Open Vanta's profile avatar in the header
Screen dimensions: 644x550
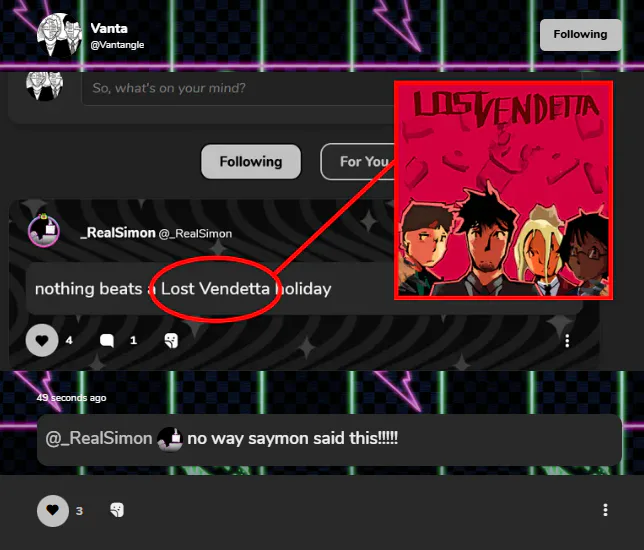pyautogui.click(x=59, y=35)
